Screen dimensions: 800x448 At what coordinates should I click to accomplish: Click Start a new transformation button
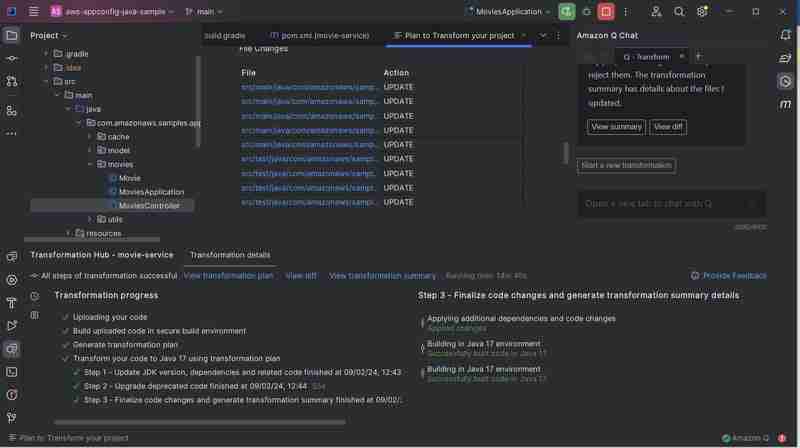point(627,165)
